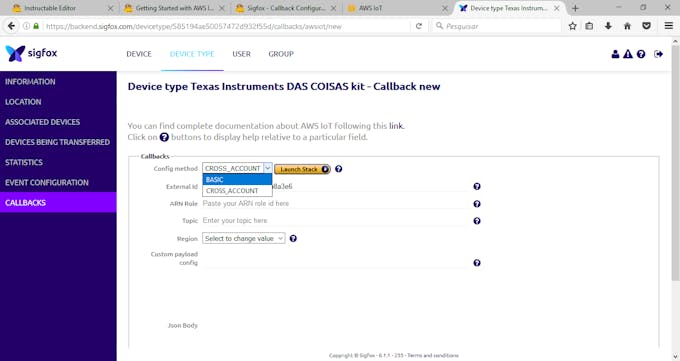
Task: Click the site info icon in the address bar
Action: tap(26, 26)
